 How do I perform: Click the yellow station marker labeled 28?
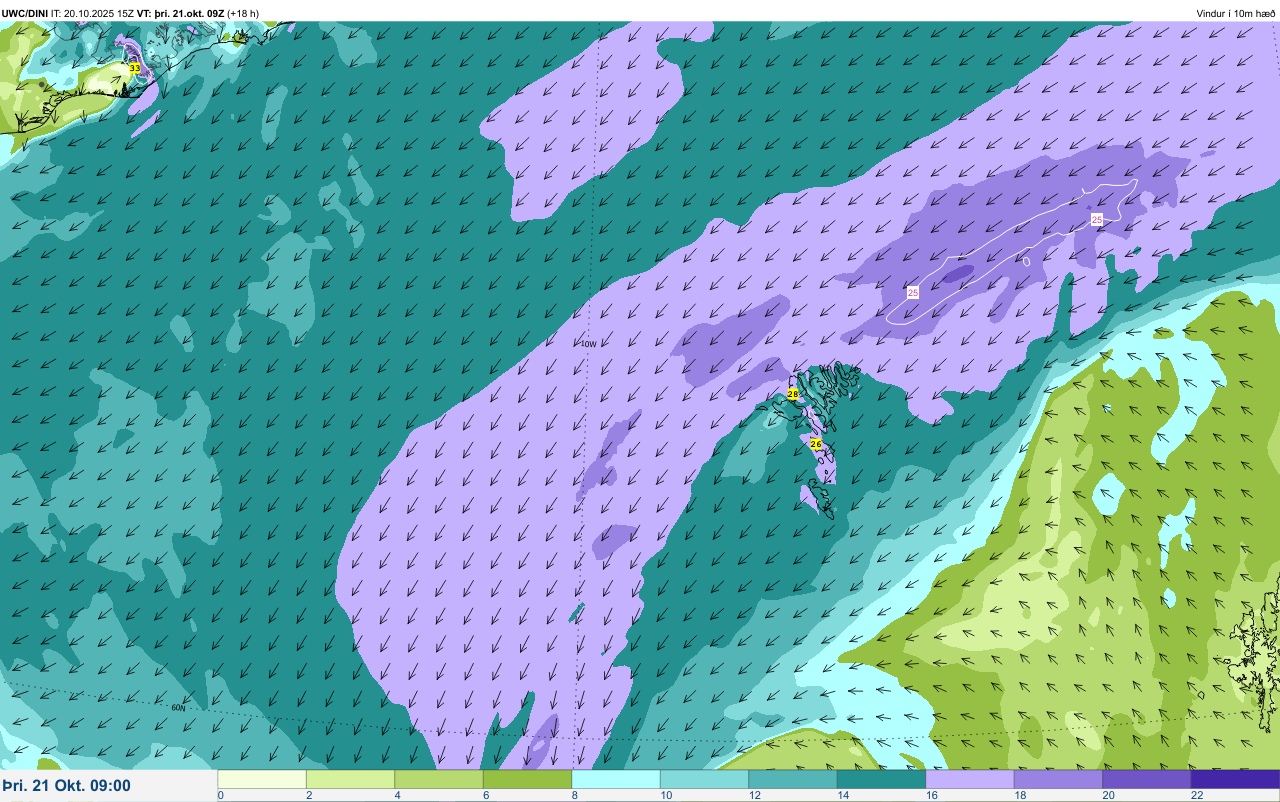tap(793, 394)
